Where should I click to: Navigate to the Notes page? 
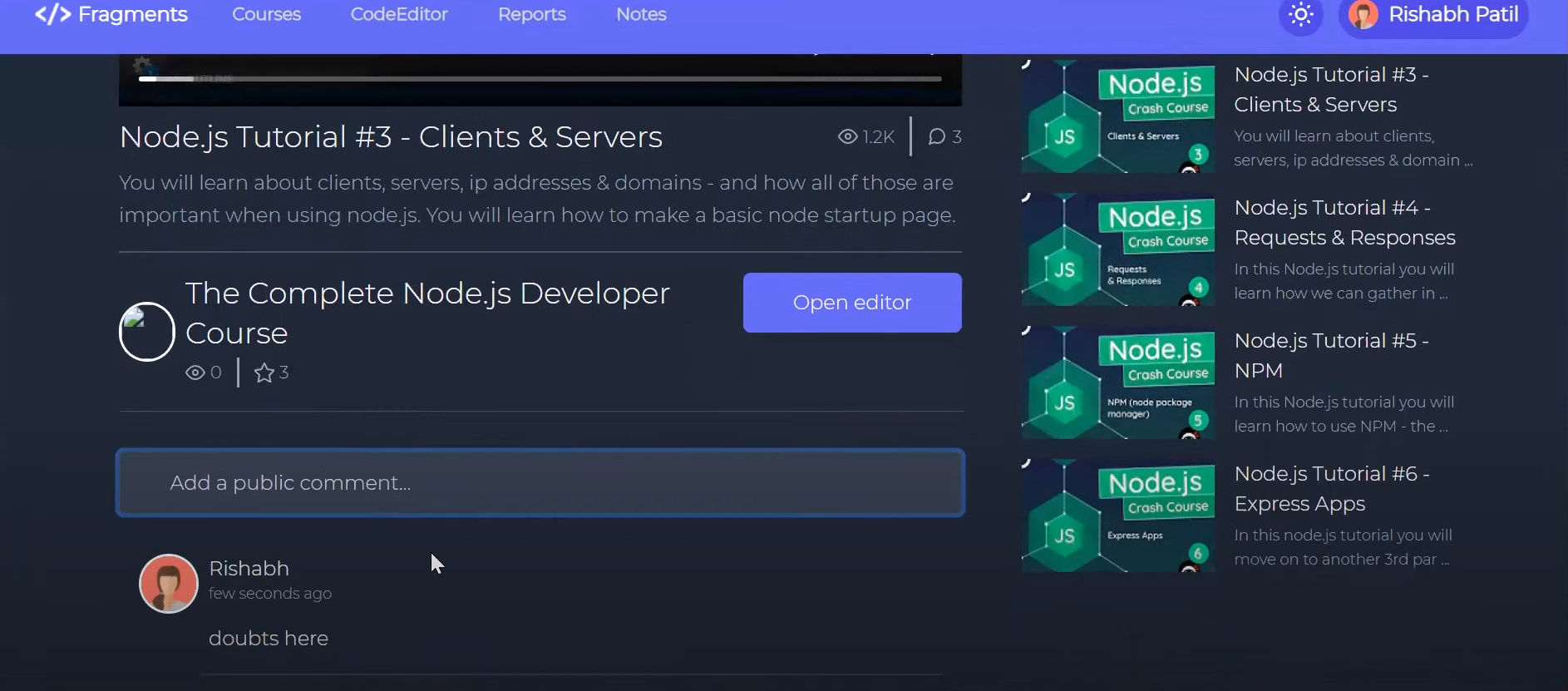[x=641, y=15]
